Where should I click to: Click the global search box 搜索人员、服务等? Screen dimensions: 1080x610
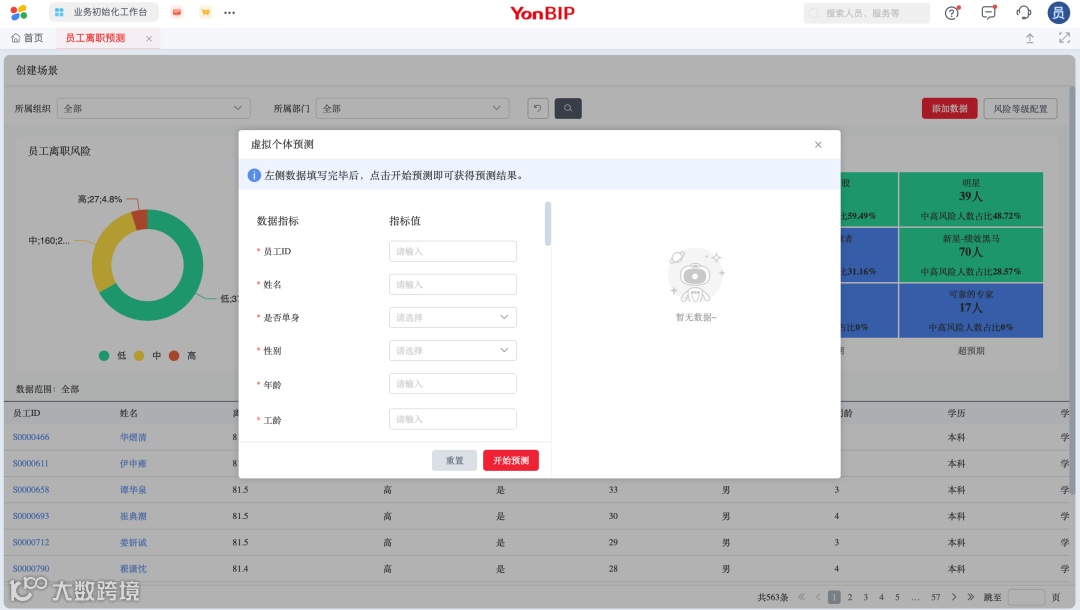point(866,12)
